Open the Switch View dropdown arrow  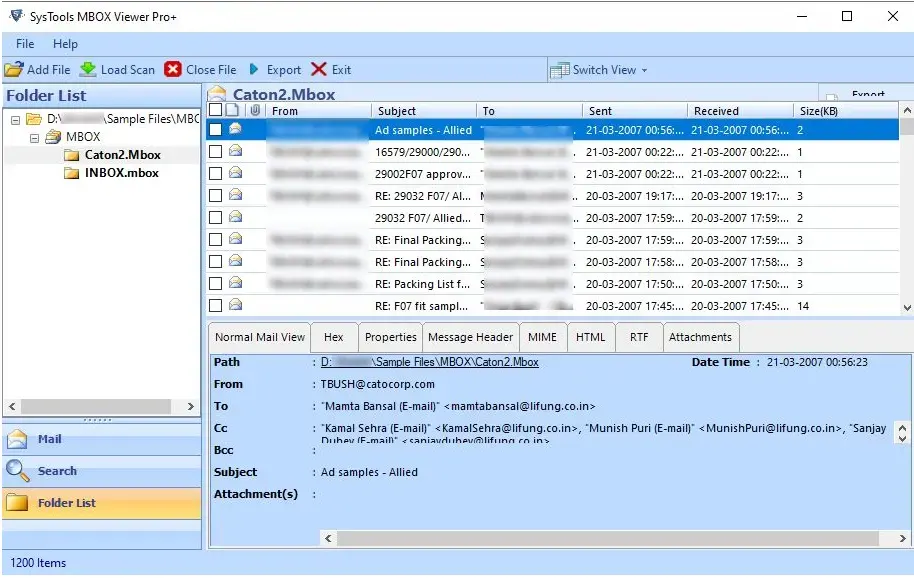tap(644, 71)
